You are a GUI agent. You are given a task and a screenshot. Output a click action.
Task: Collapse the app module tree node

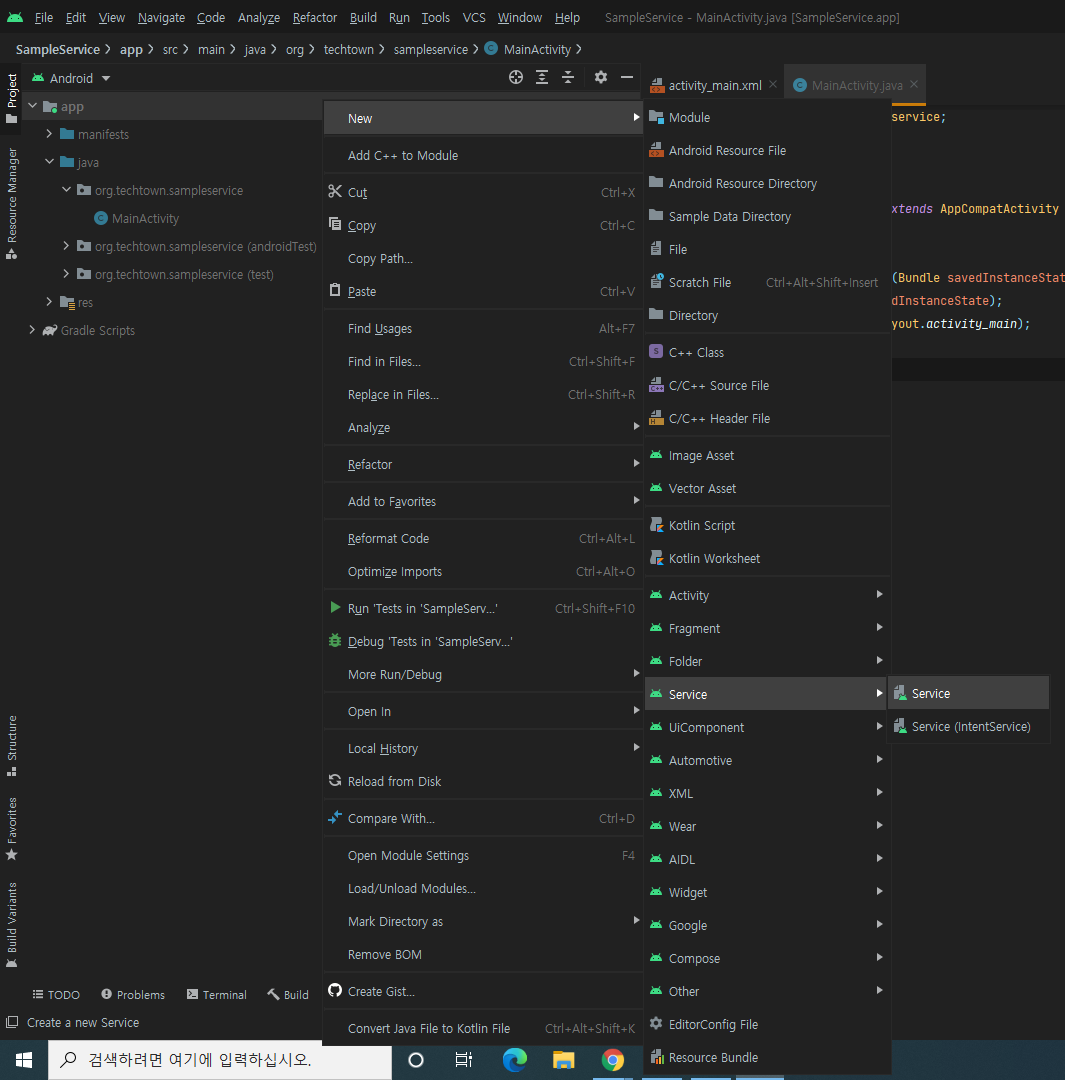(x=32, y=106)
